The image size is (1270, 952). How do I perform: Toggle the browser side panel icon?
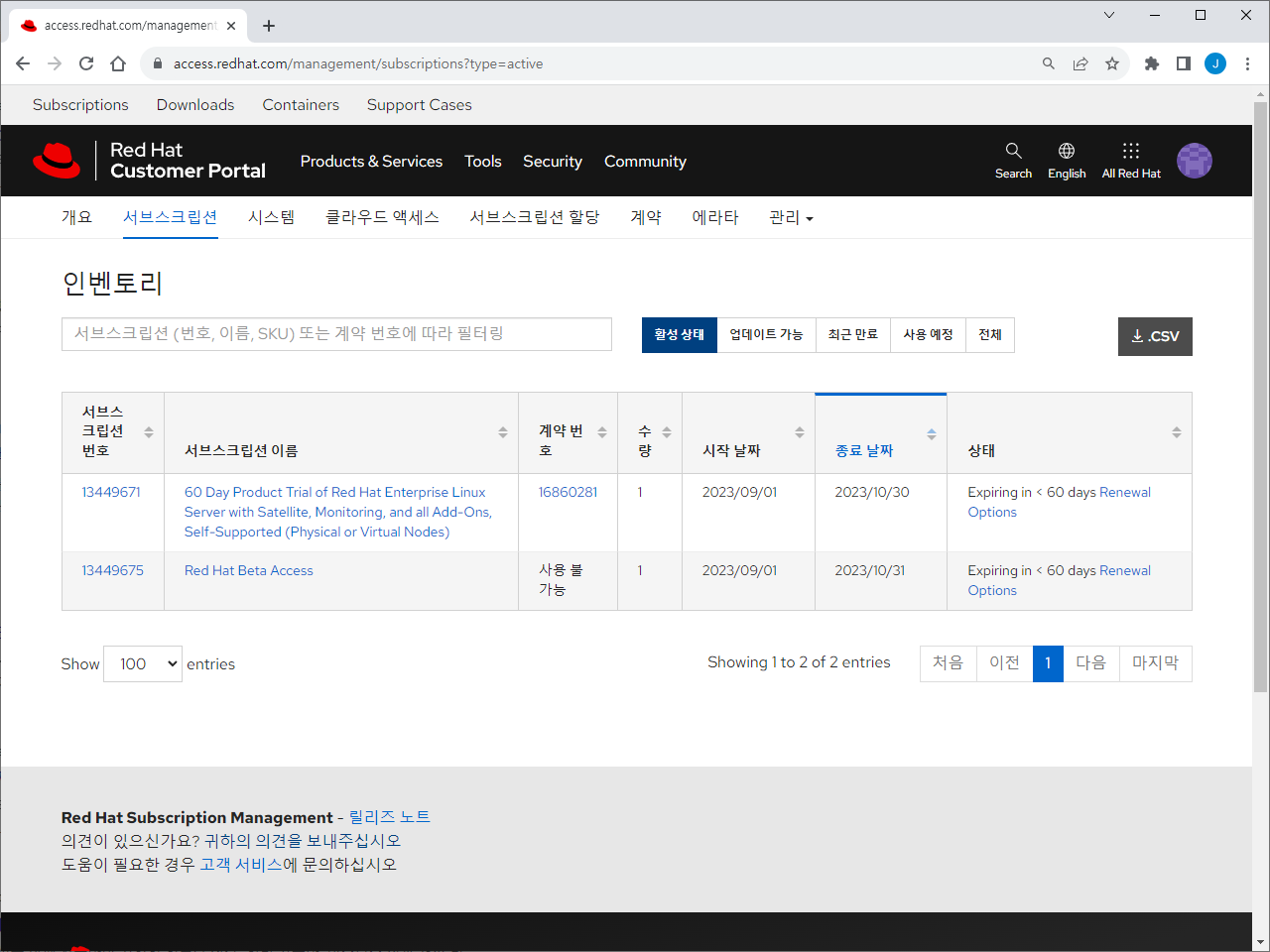[1184, 63]
